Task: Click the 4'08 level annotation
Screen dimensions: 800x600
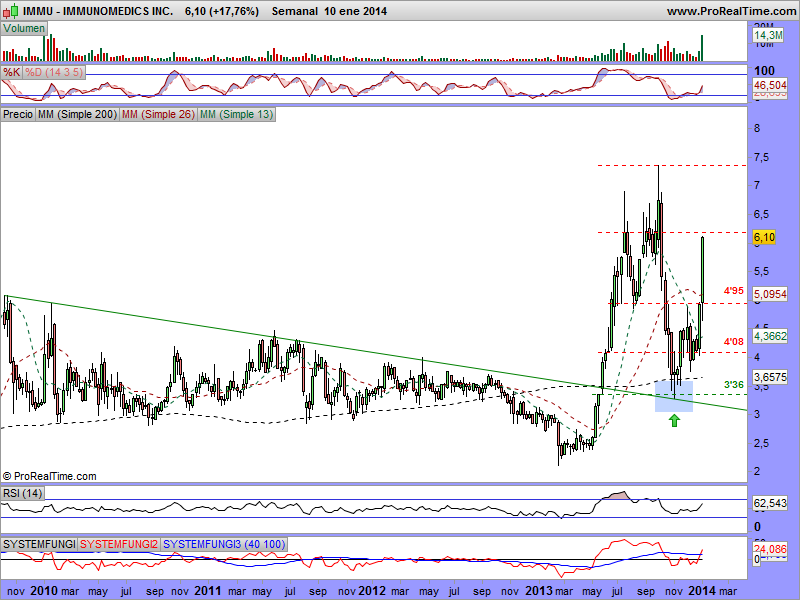Action: click(x=734, y=341)
